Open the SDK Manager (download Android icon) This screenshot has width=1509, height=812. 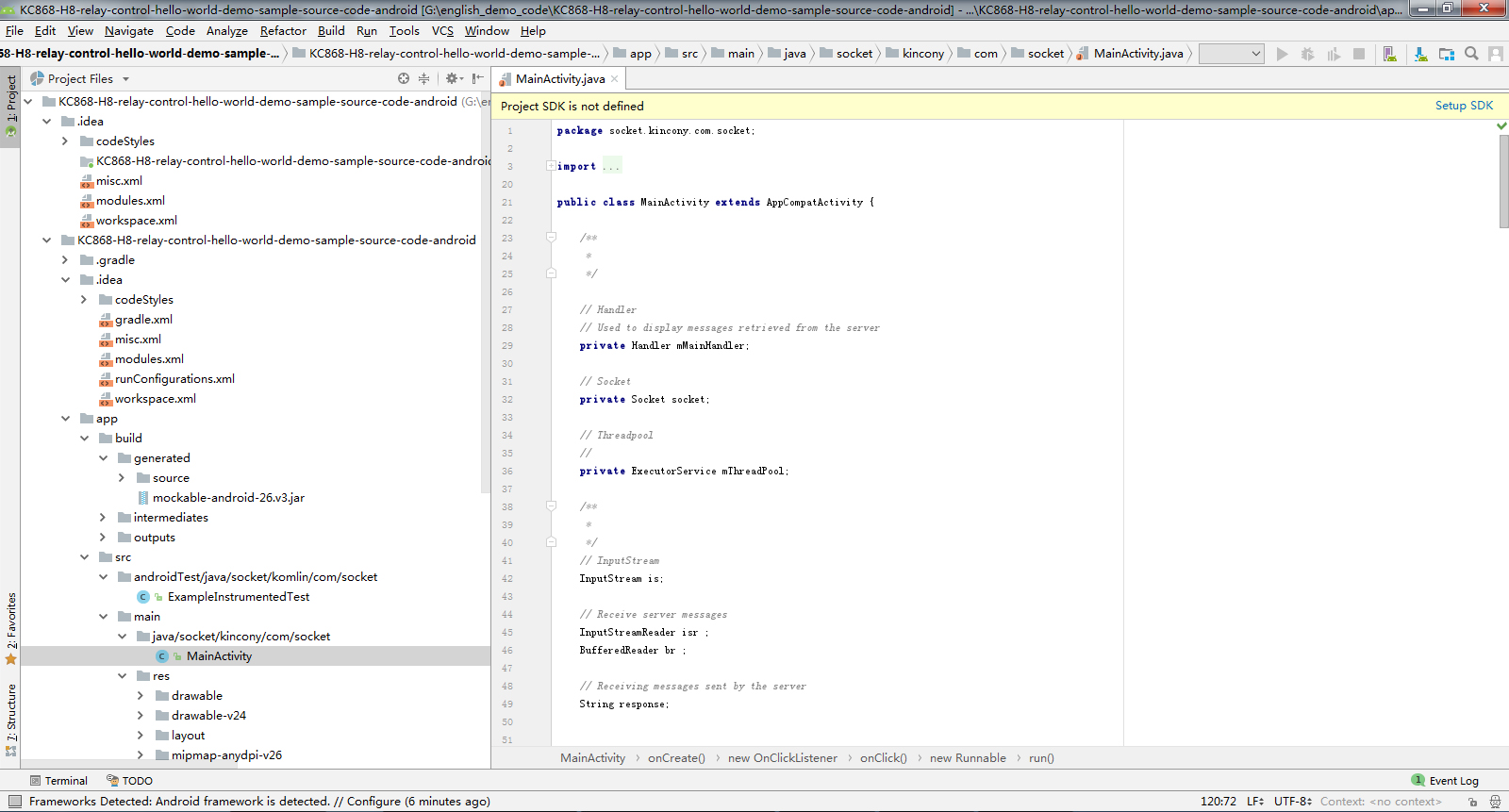click(x=1421, y=54)
